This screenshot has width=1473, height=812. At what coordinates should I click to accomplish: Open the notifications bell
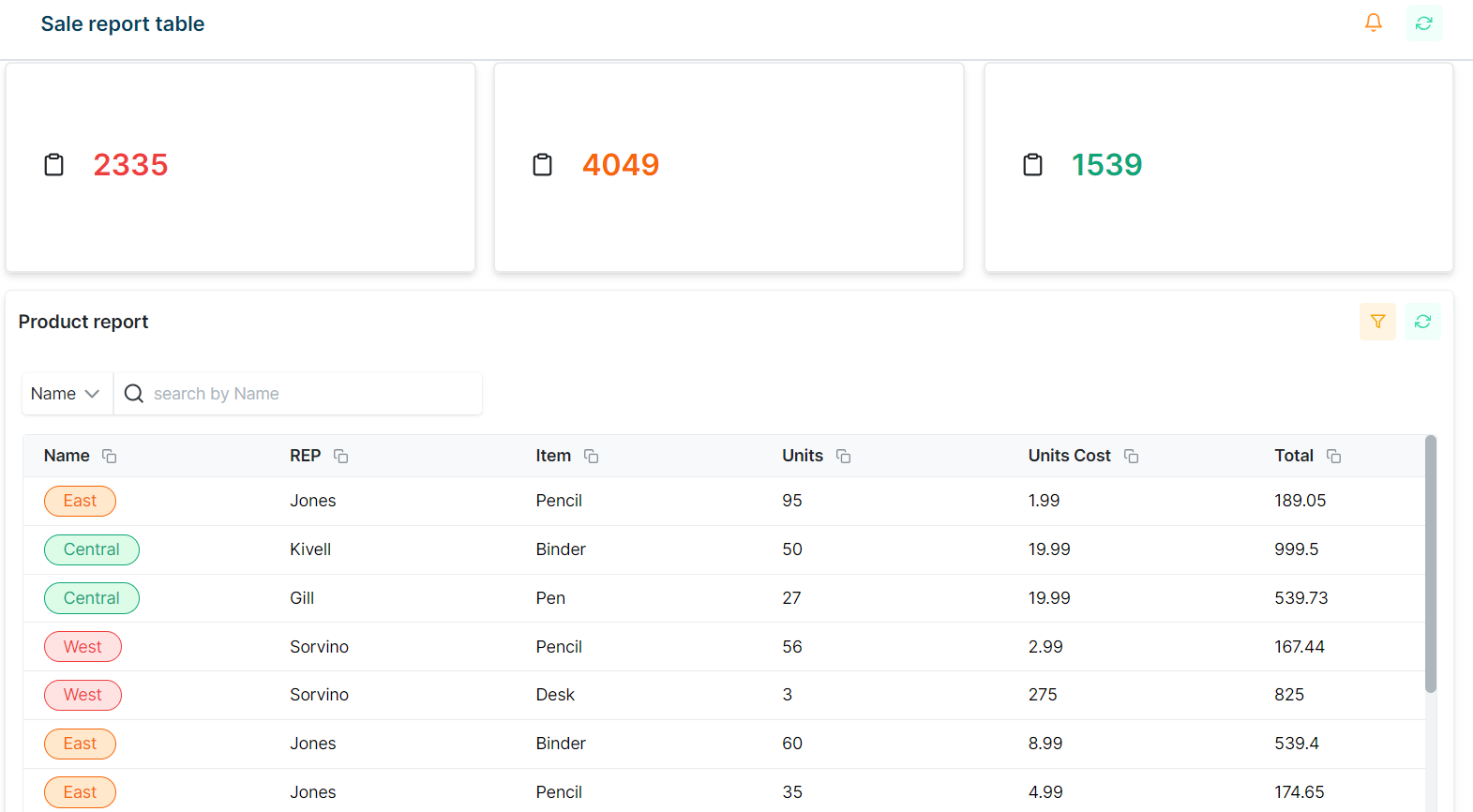pyautogui.click(x=1373, y=23)
